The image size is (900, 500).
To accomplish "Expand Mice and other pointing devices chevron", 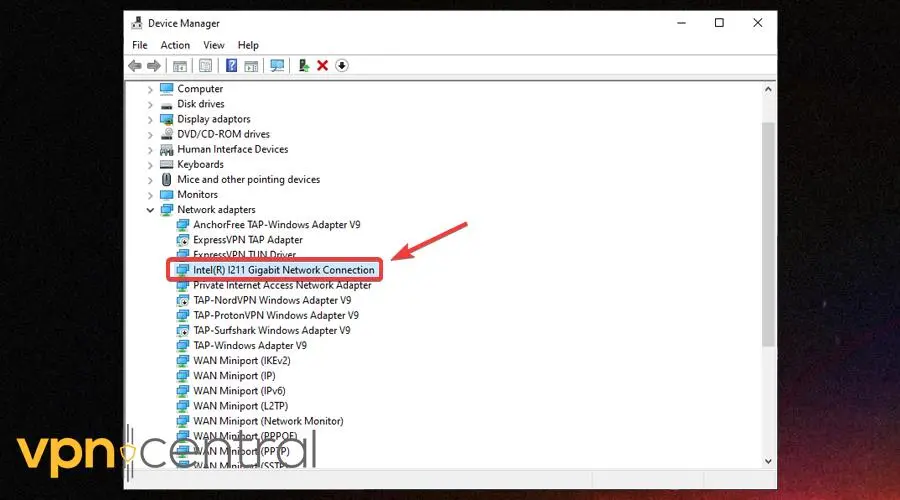I will [x=150, y=180].
